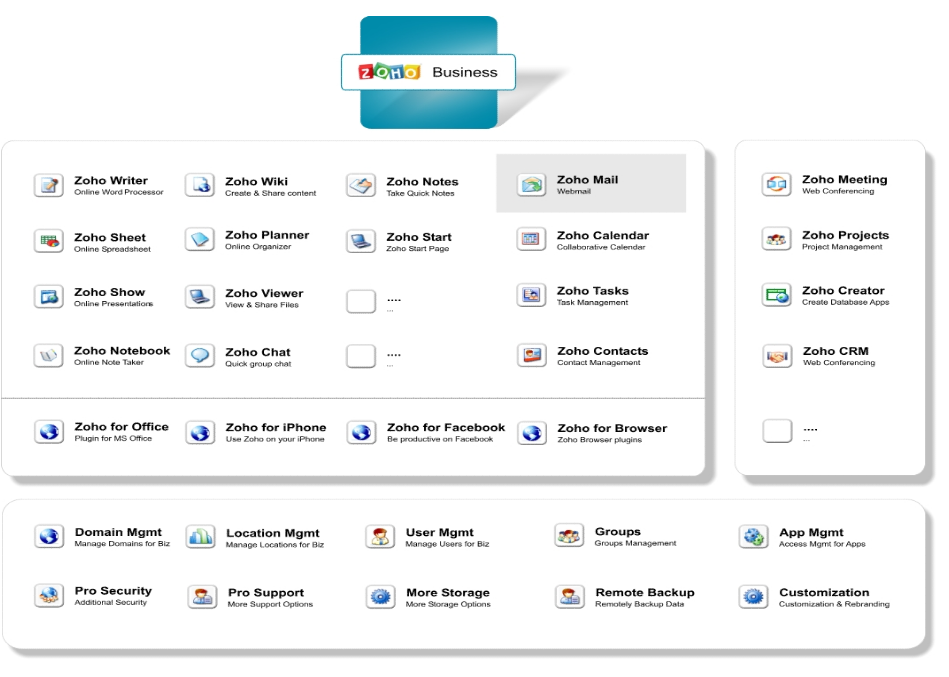Open the Zoho Projects icon
Screen dimensions: 949x677
[x=777, y=240]
